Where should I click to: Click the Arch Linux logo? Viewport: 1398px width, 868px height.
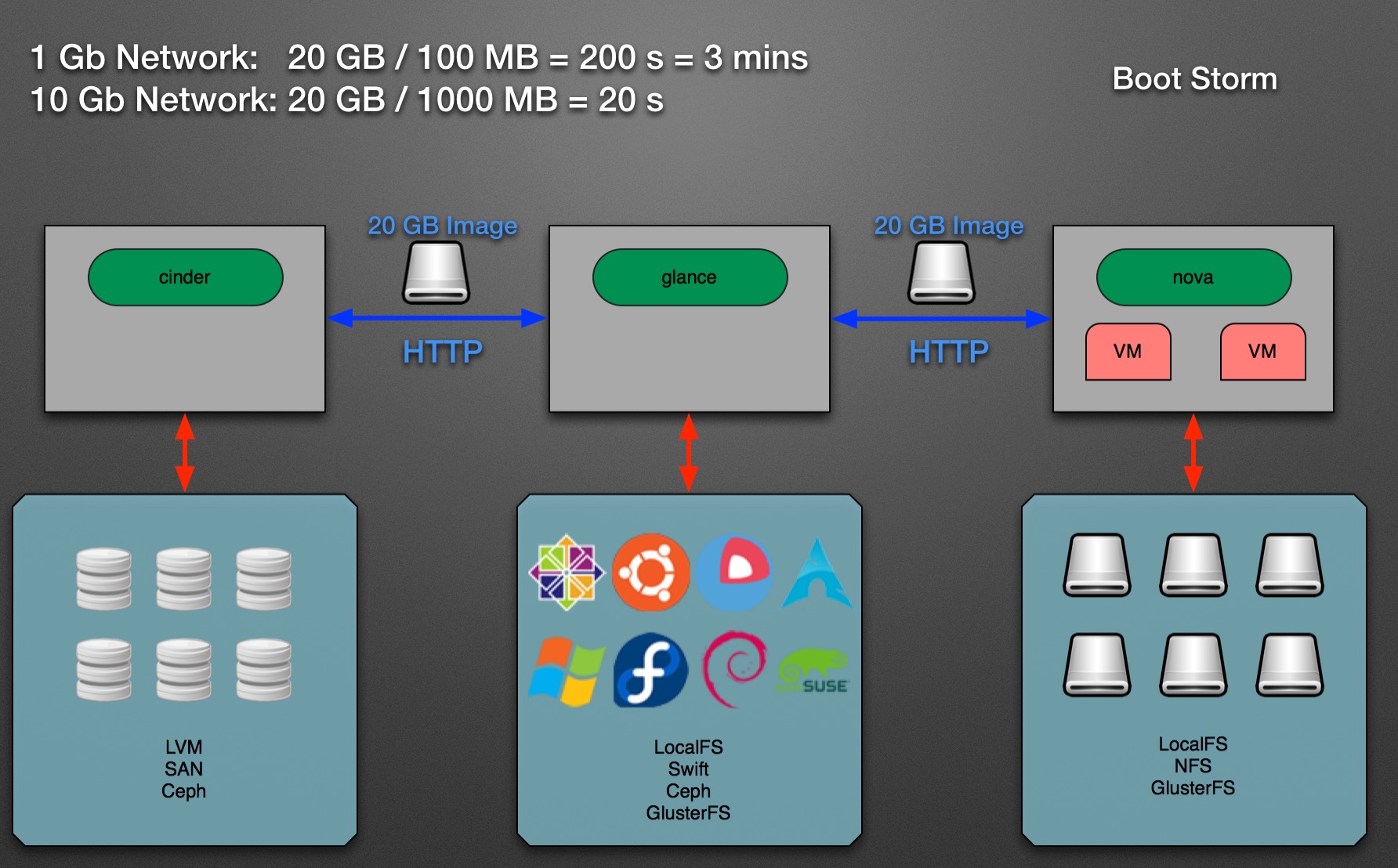pyautogui.click(x=816, y=574)
